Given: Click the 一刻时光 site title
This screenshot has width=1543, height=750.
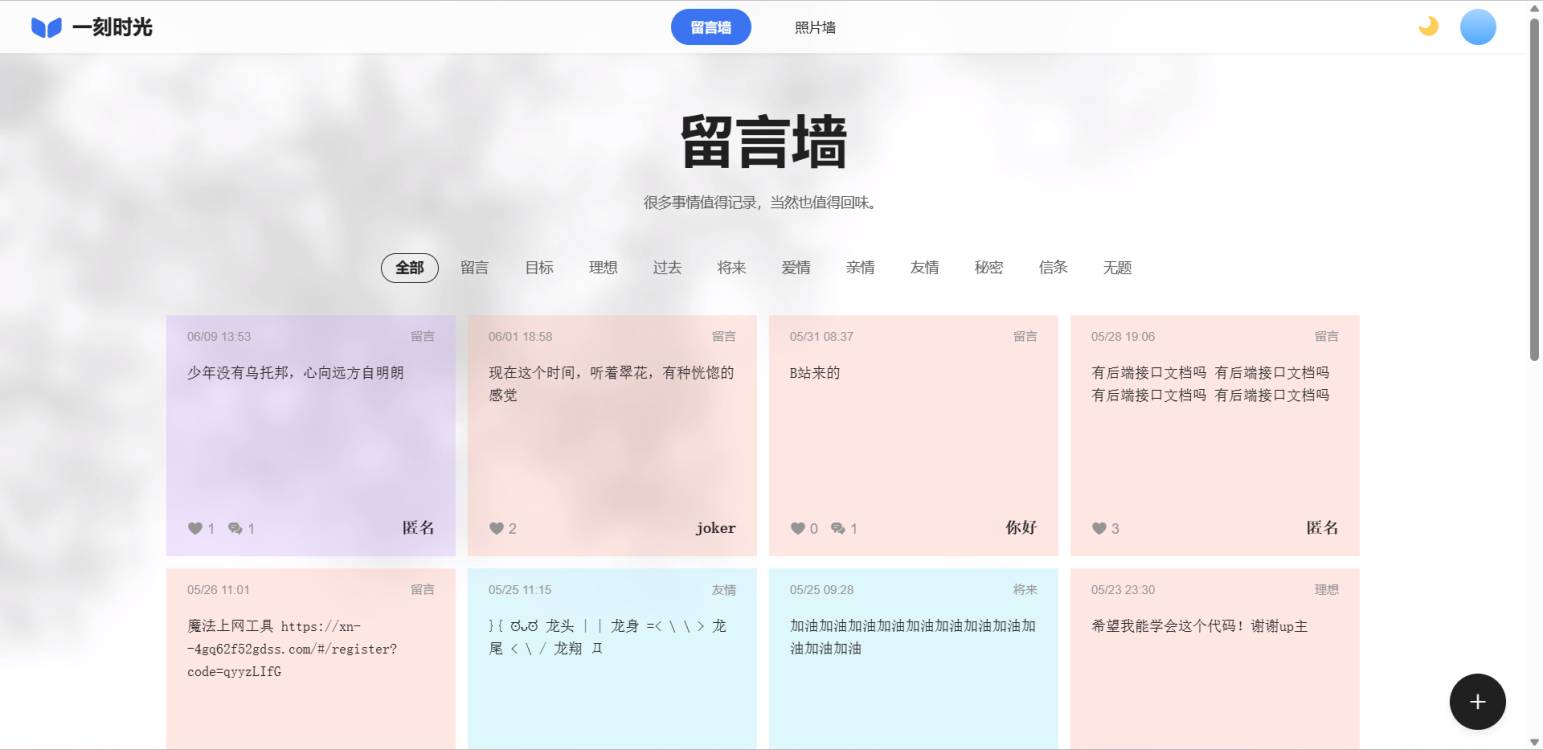Looking at the screenshot, I should point(112,27).
